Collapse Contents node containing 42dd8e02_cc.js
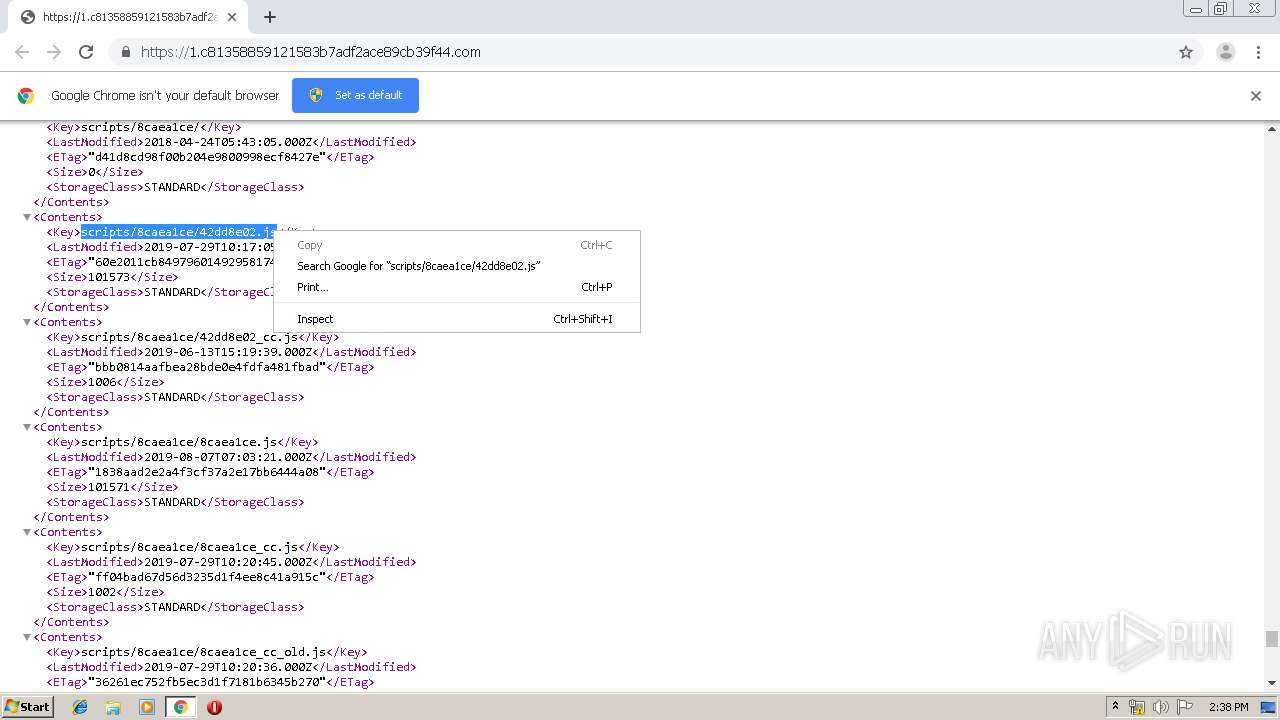This screenshot has width=1280, height=720. 27,322
